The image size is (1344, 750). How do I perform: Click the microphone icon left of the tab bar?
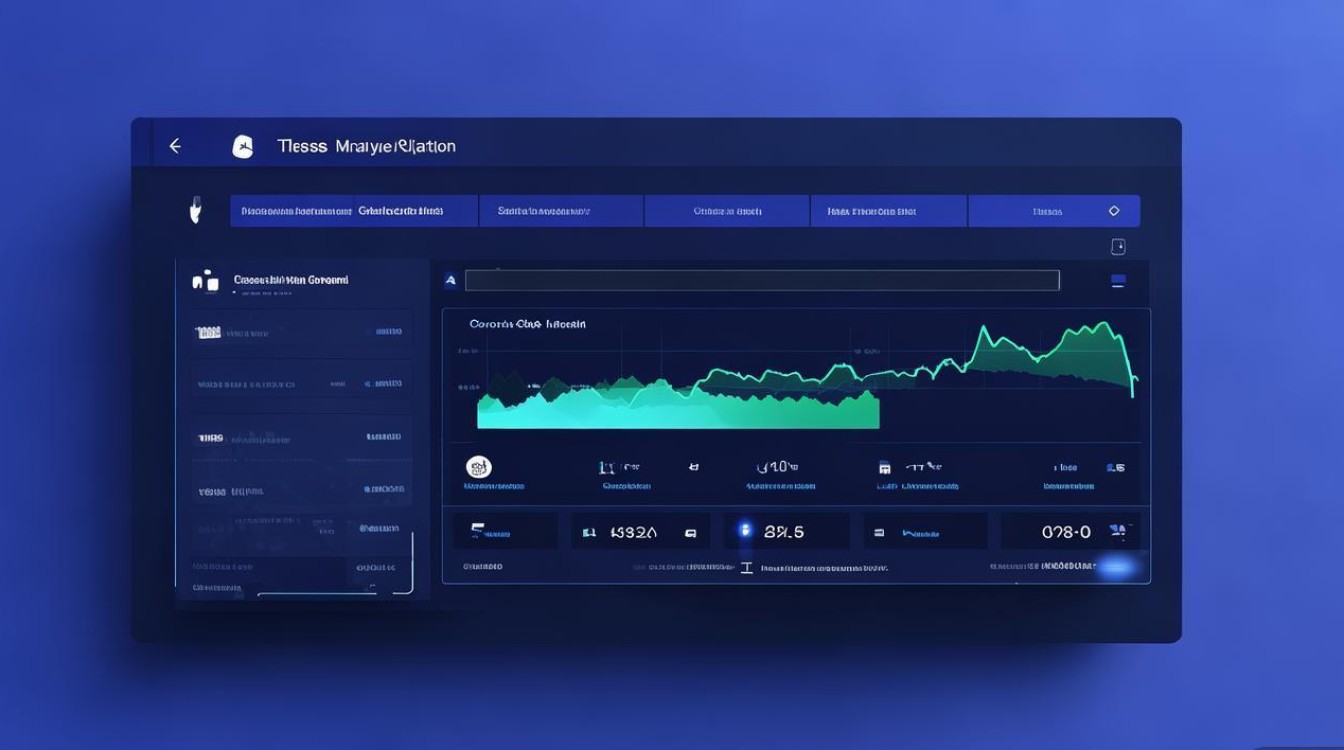pos(196,210)
